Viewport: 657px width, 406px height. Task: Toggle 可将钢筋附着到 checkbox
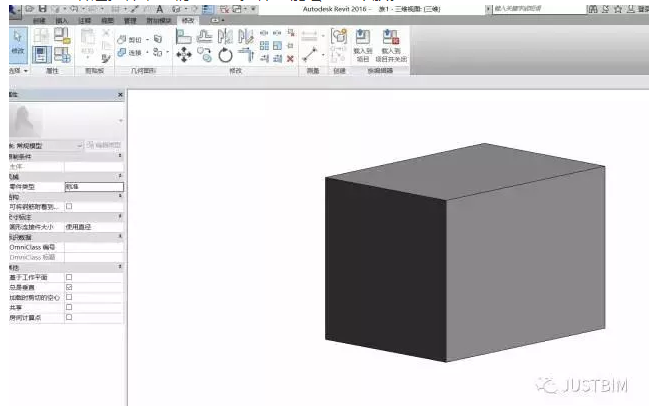click(69, 206)
